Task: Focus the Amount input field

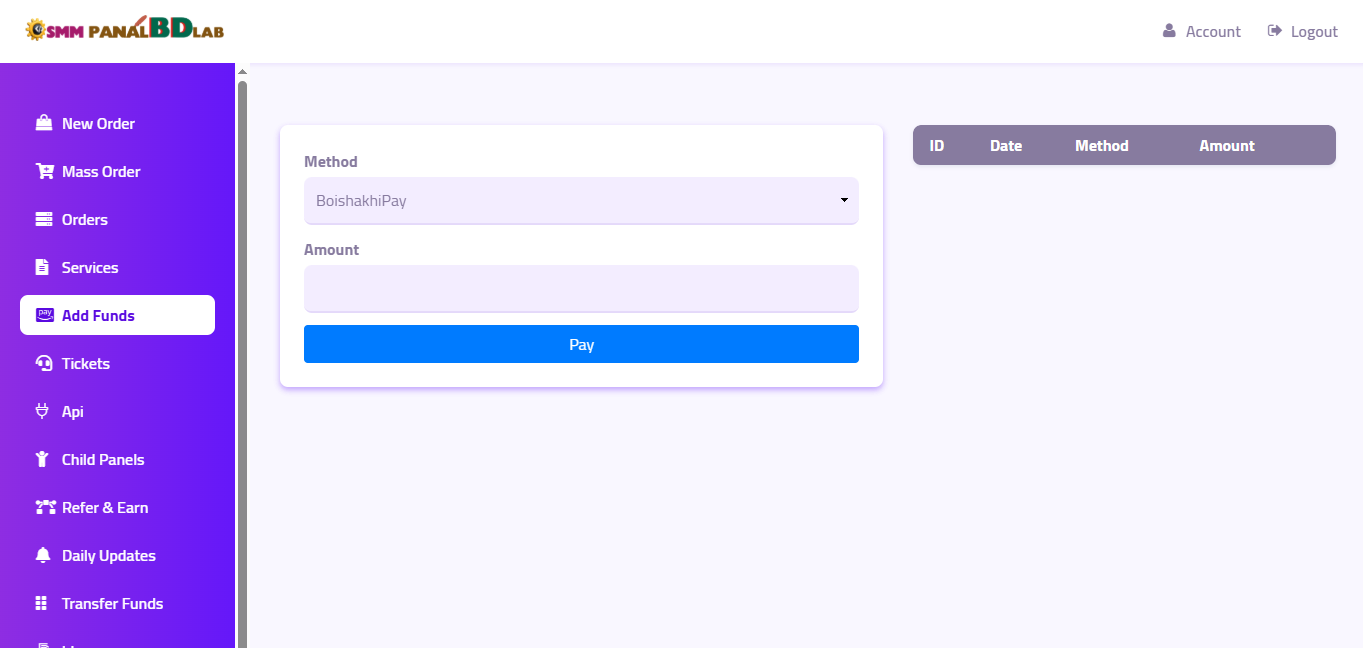Action: pyautogui.click(x=580, y=289)
